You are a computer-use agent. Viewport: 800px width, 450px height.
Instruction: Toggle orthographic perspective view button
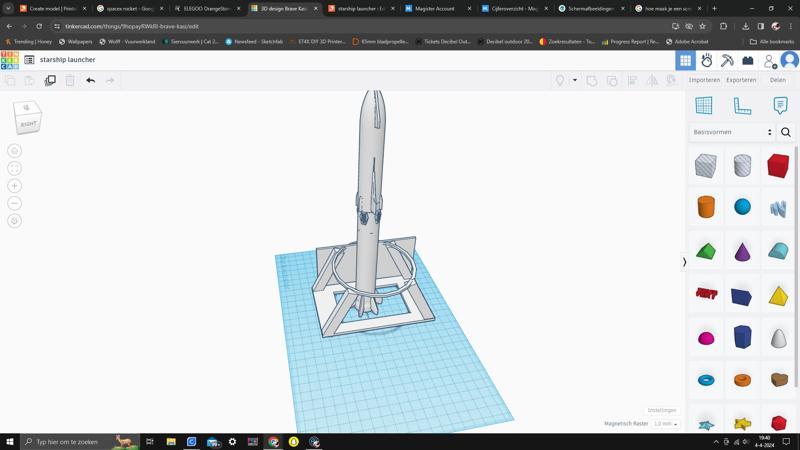click(x=14, y=221)
